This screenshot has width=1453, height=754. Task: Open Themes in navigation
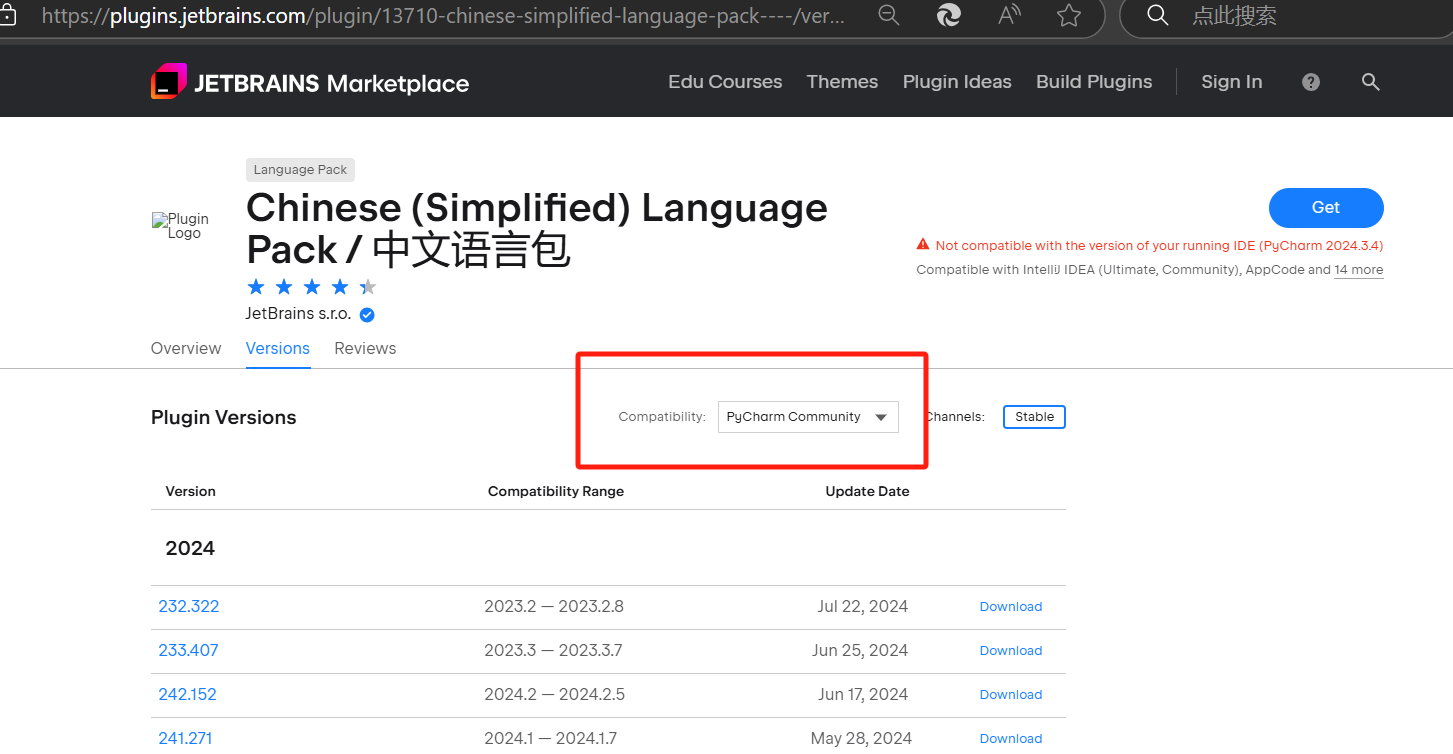842,82
